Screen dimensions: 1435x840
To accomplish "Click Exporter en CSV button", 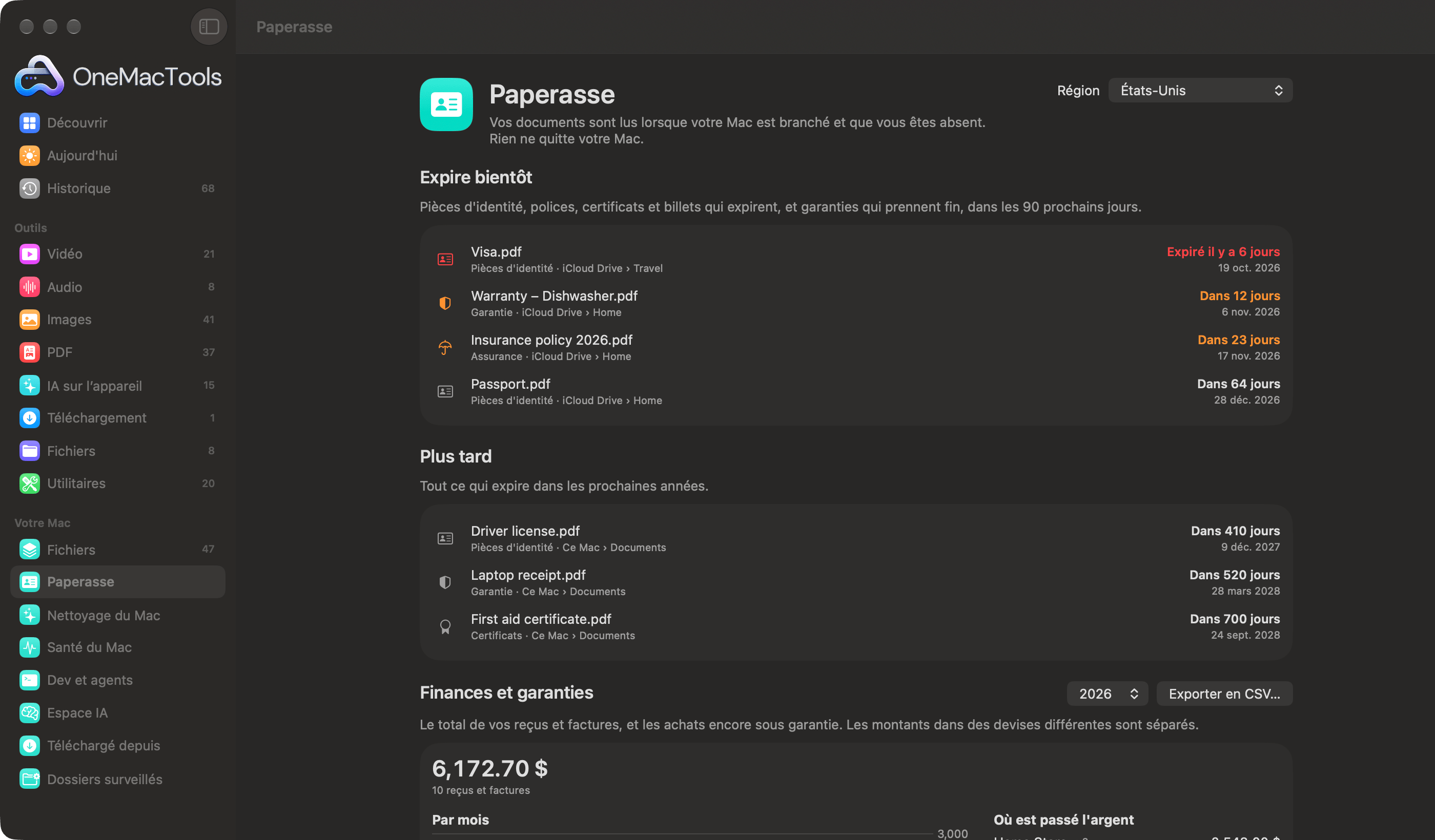I will [x=1224, y=694].
